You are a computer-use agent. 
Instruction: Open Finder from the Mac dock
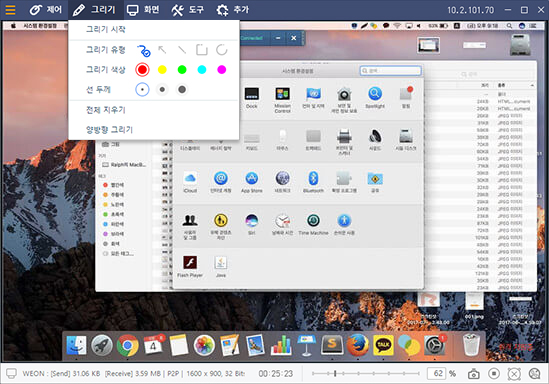coord(76,345)
